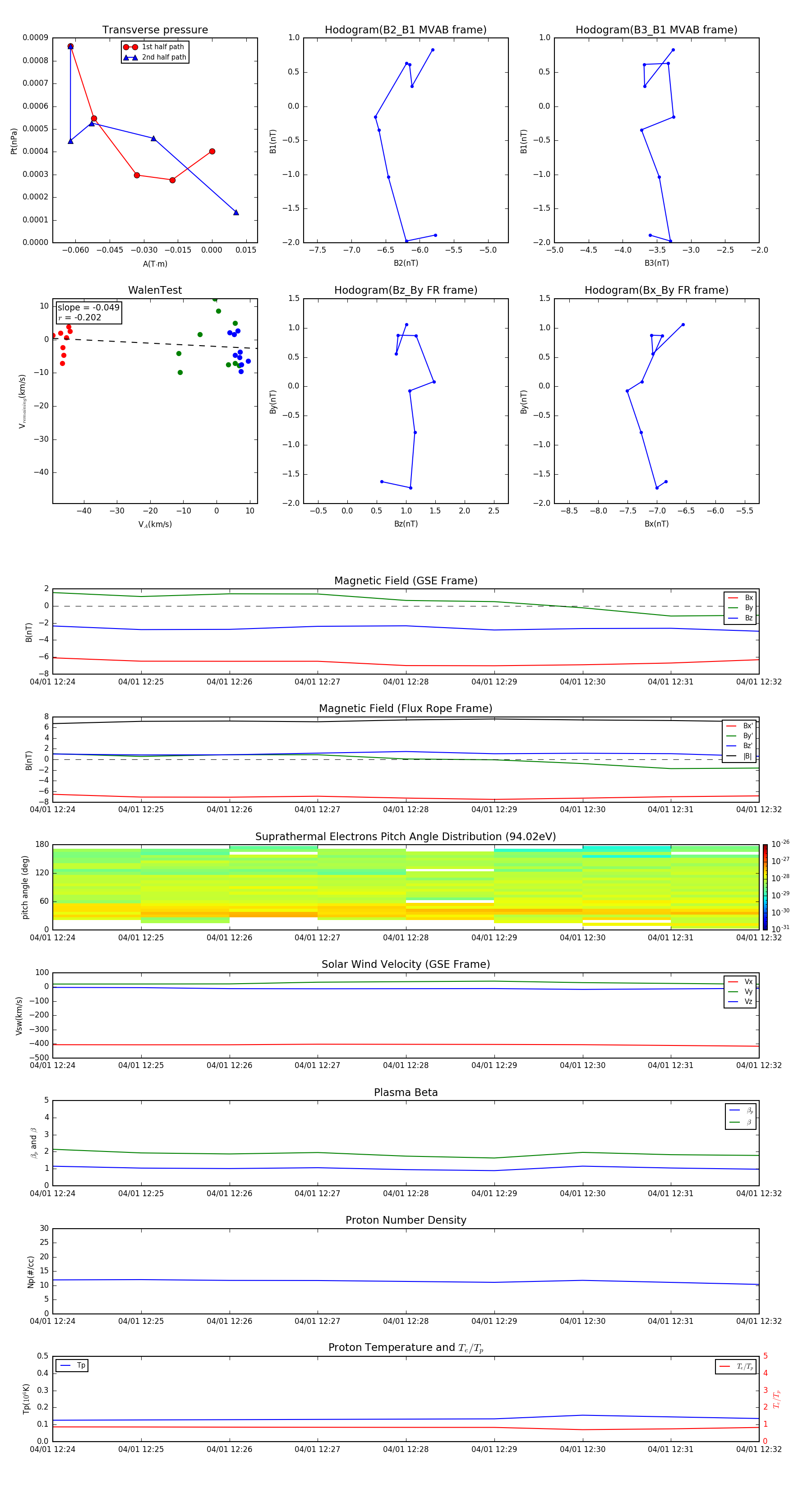Click the 'B2(nT)' x-axis label

coord(406,263)
